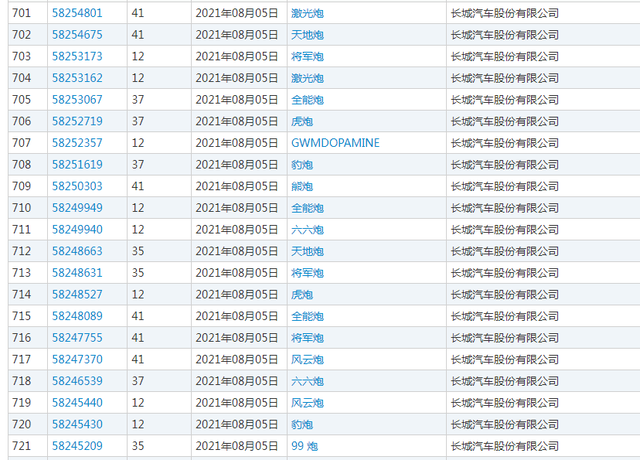The width and height of the screenshot is (640, 460).
Task: Open application number 58245440 link
Action: click(x=77, y=402)
